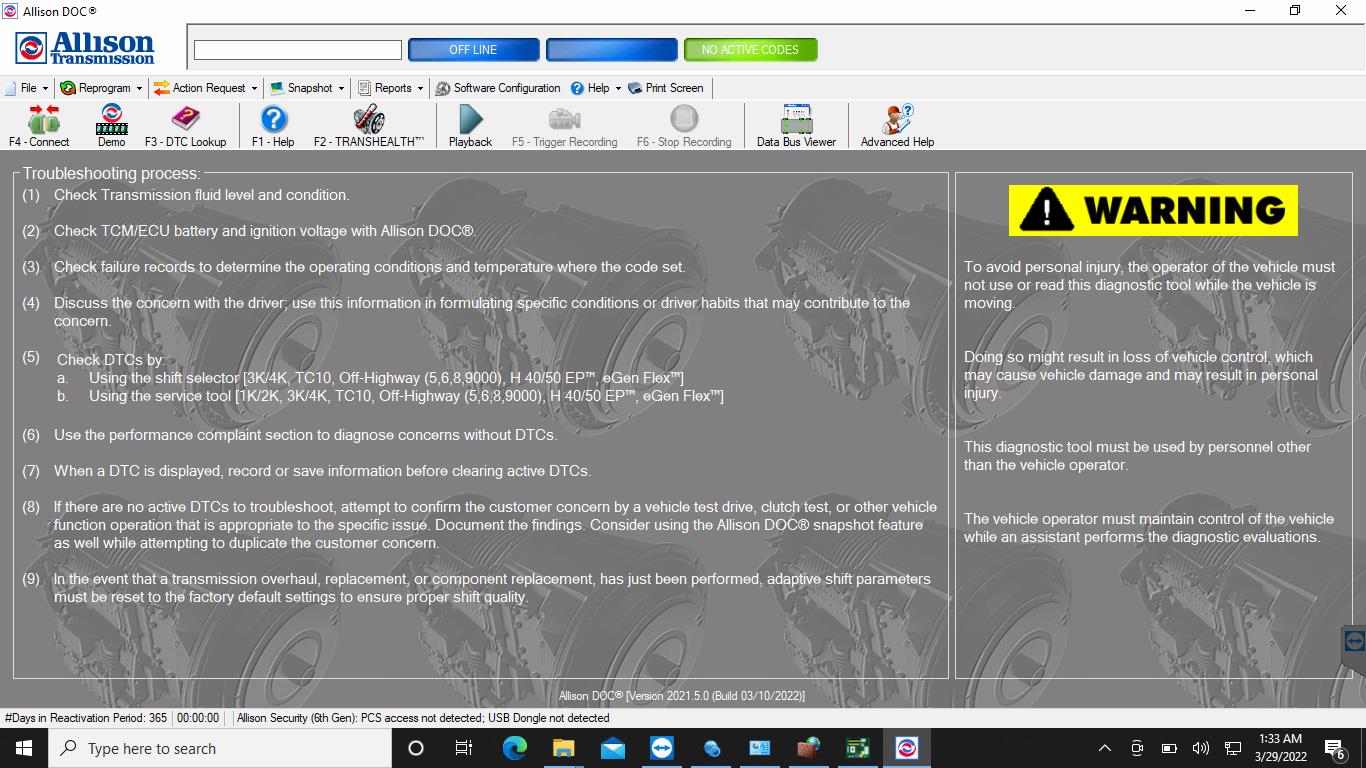Screen dimensions: 1366x768
Task: Open File Explorer from the taskbar
Action: pos(563,748)
